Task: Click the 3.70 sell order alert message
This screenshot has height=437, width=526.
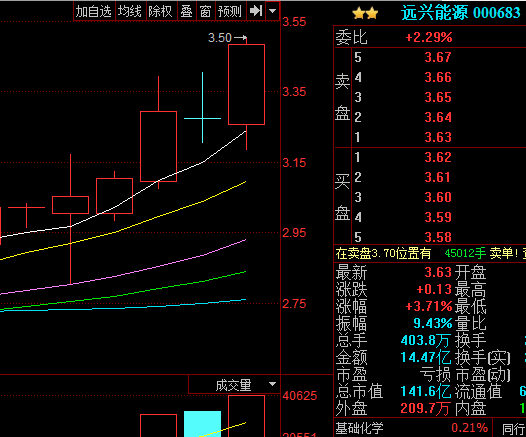Action: [x=430, y=254]
